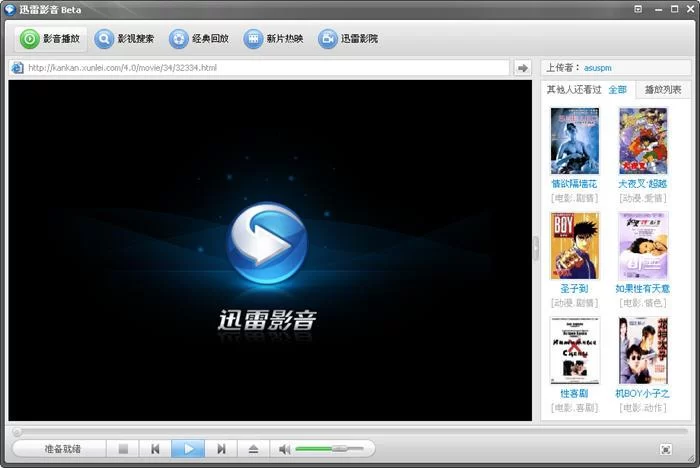700x468 pixels.
Task: Open the 迅雷影院 cinema section
Action: [x=348, y=39]
